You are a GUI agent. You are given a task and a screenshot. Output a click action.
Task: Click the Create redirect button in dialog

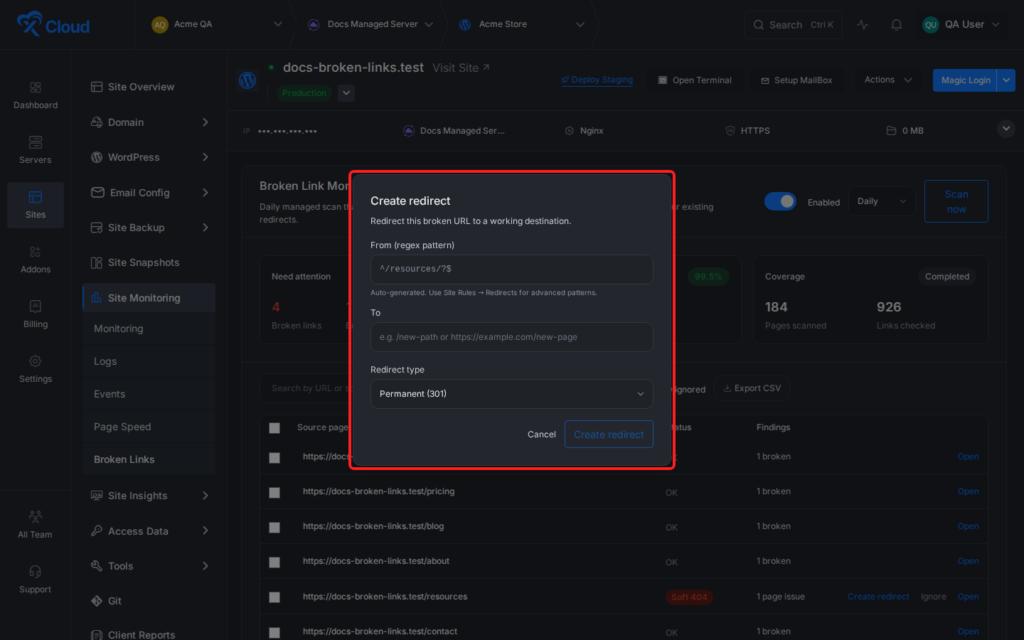(609, 434)
